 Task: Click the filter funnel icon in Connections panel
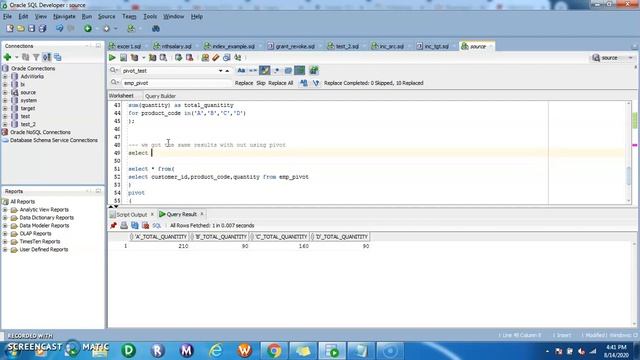(x=36, y=57)
